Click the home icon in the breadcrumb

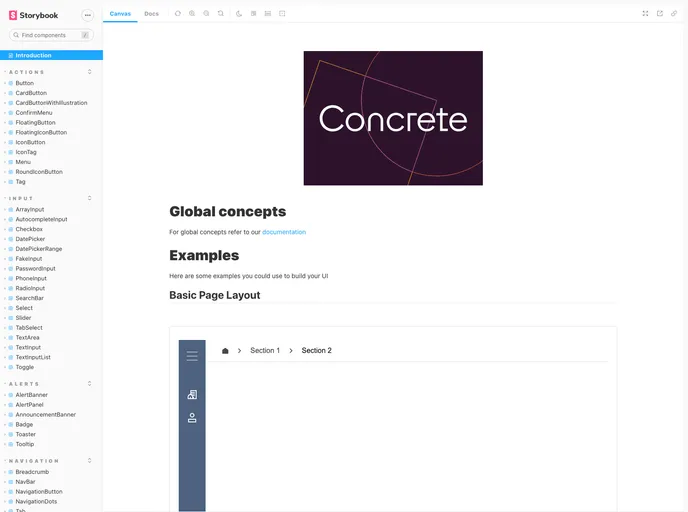coord(225,351)
